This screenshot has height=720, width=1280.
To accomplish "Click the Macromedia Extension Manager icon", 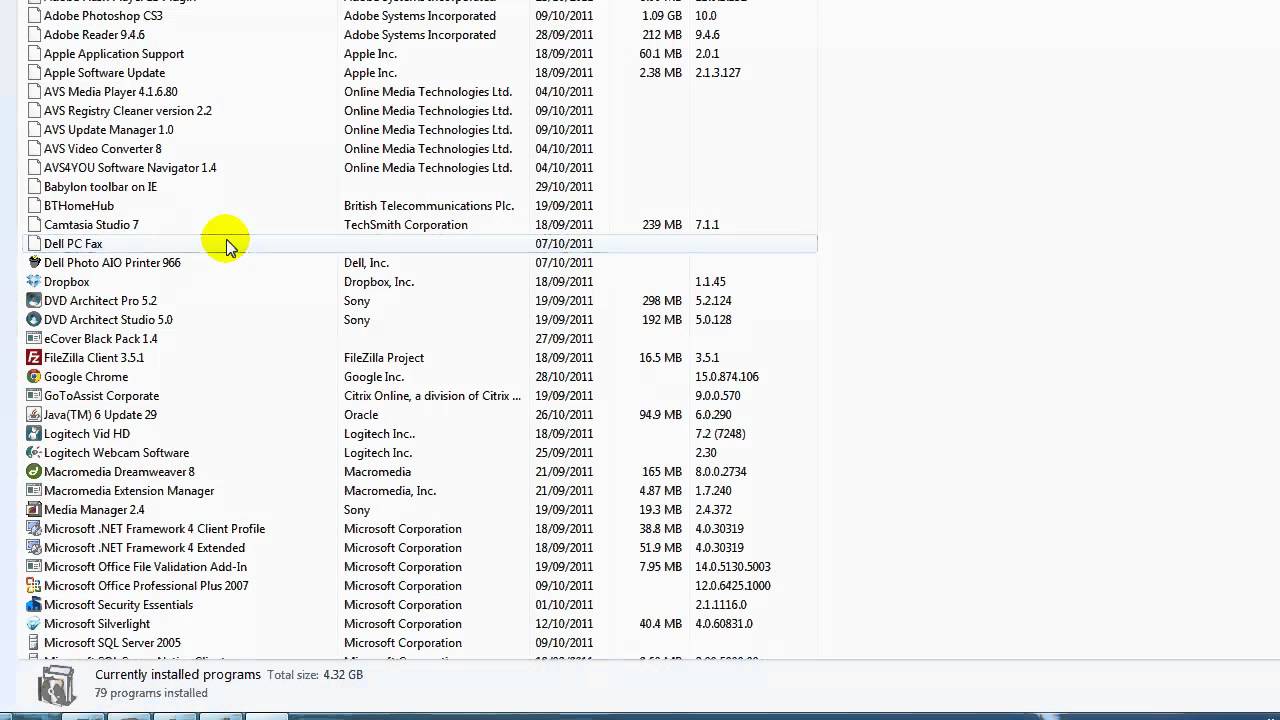I will coord(34,491).
